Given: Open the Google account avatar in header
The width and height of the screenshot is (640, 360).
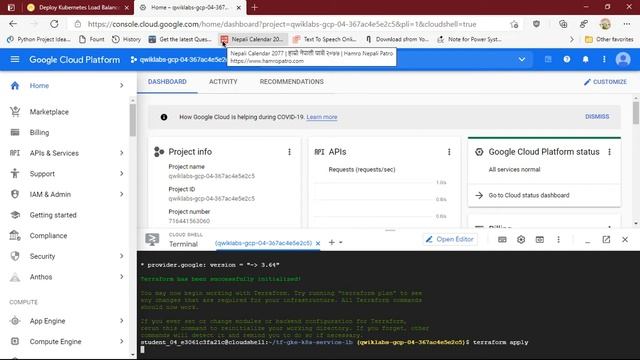Looking at the screenshot, I should pyautogui.click(x=623, y=60).
